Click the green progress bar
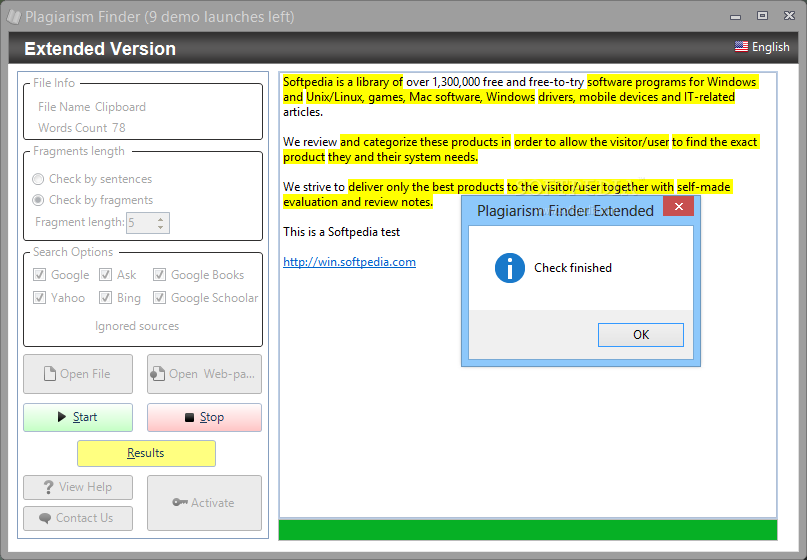Screen dimensions: 807x560 tap(528, 530)
